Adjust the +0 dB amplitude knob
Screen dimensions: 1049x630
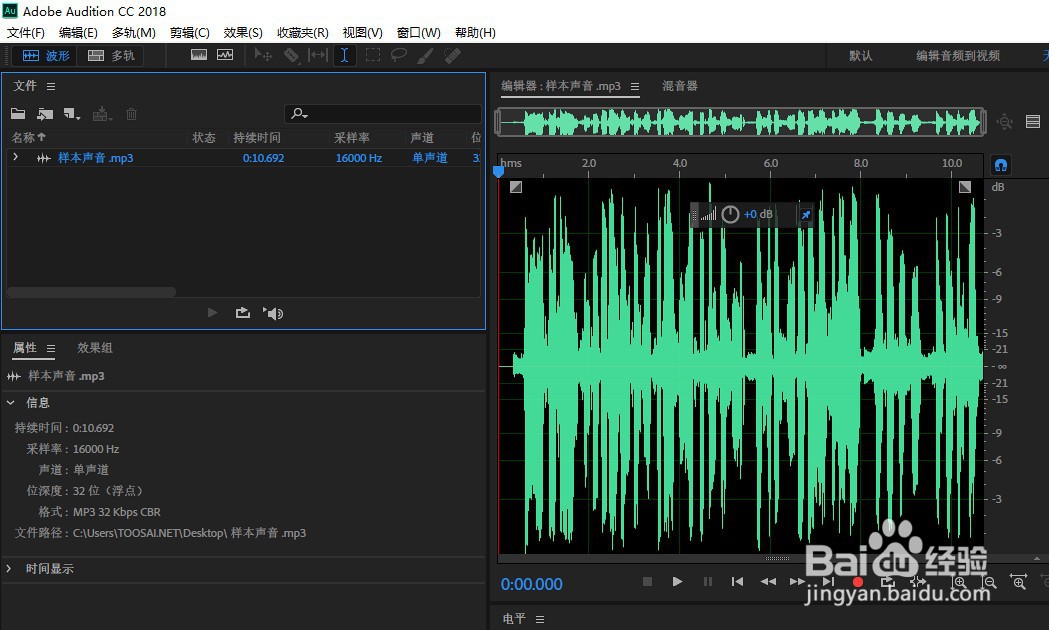click(x=730, y=215)
